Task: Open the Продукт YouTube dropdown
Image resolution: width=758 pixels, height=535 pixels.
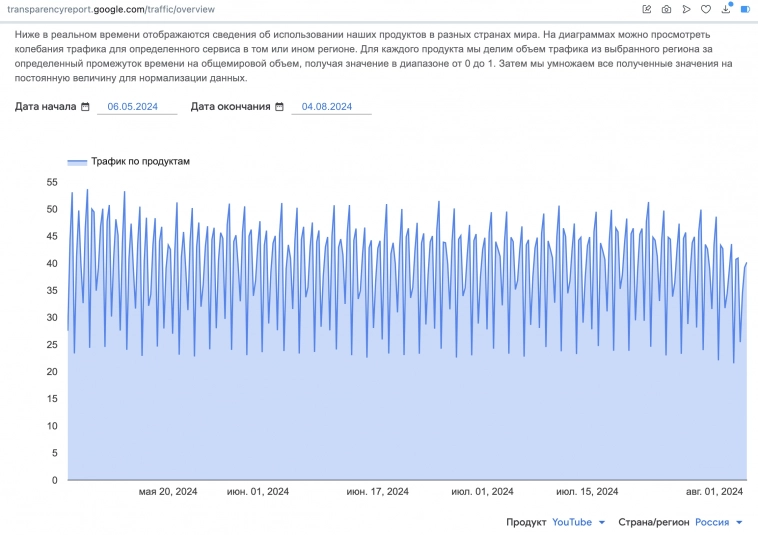Action: (x=579, y=522)
